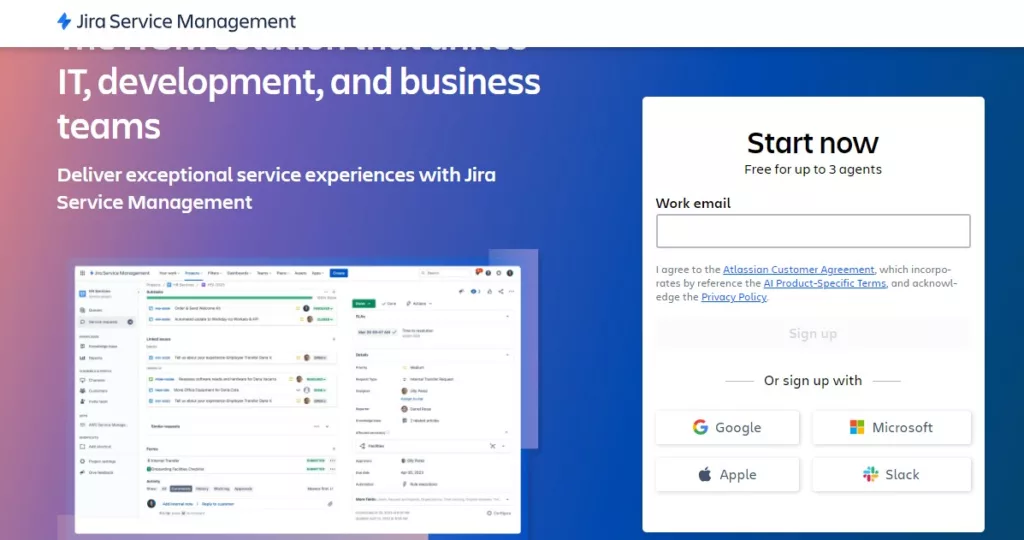Click the Jira Service Management header title
The width and height of the screenshot is (1024, 540).
[x=186, y=22]
